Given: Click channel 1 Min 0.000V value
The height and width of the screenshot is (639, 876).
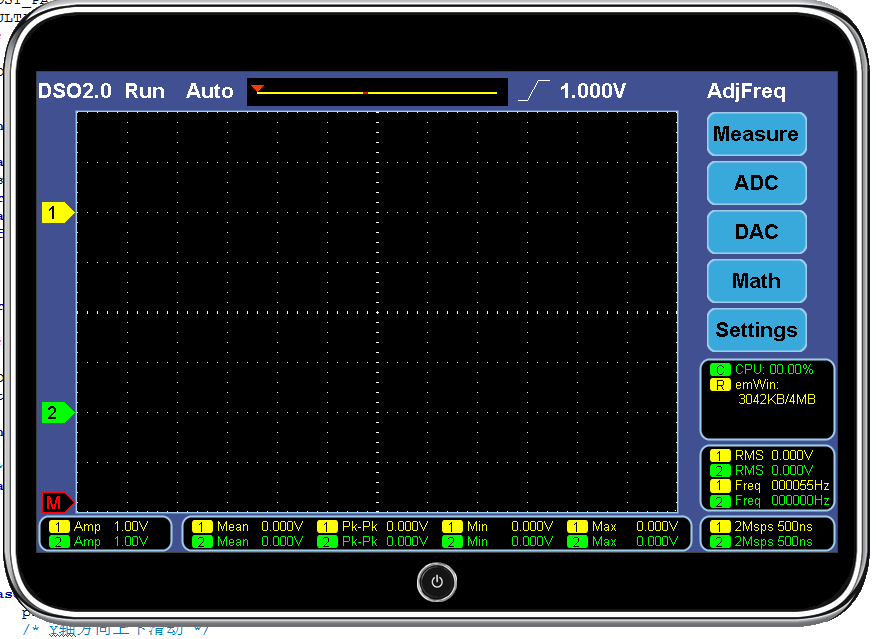Looking at the screenshot, I should 510,527.
